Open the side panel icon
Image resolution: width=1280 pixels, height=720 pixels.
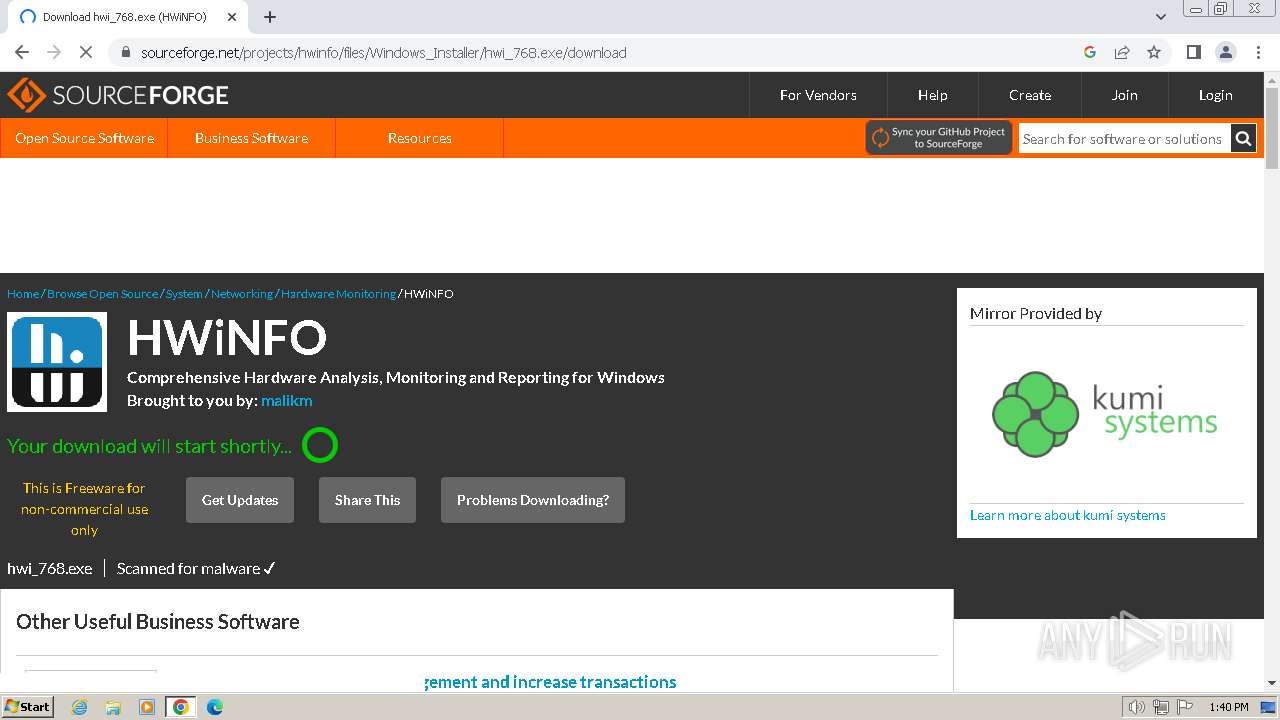click(x=1193, y=52)
